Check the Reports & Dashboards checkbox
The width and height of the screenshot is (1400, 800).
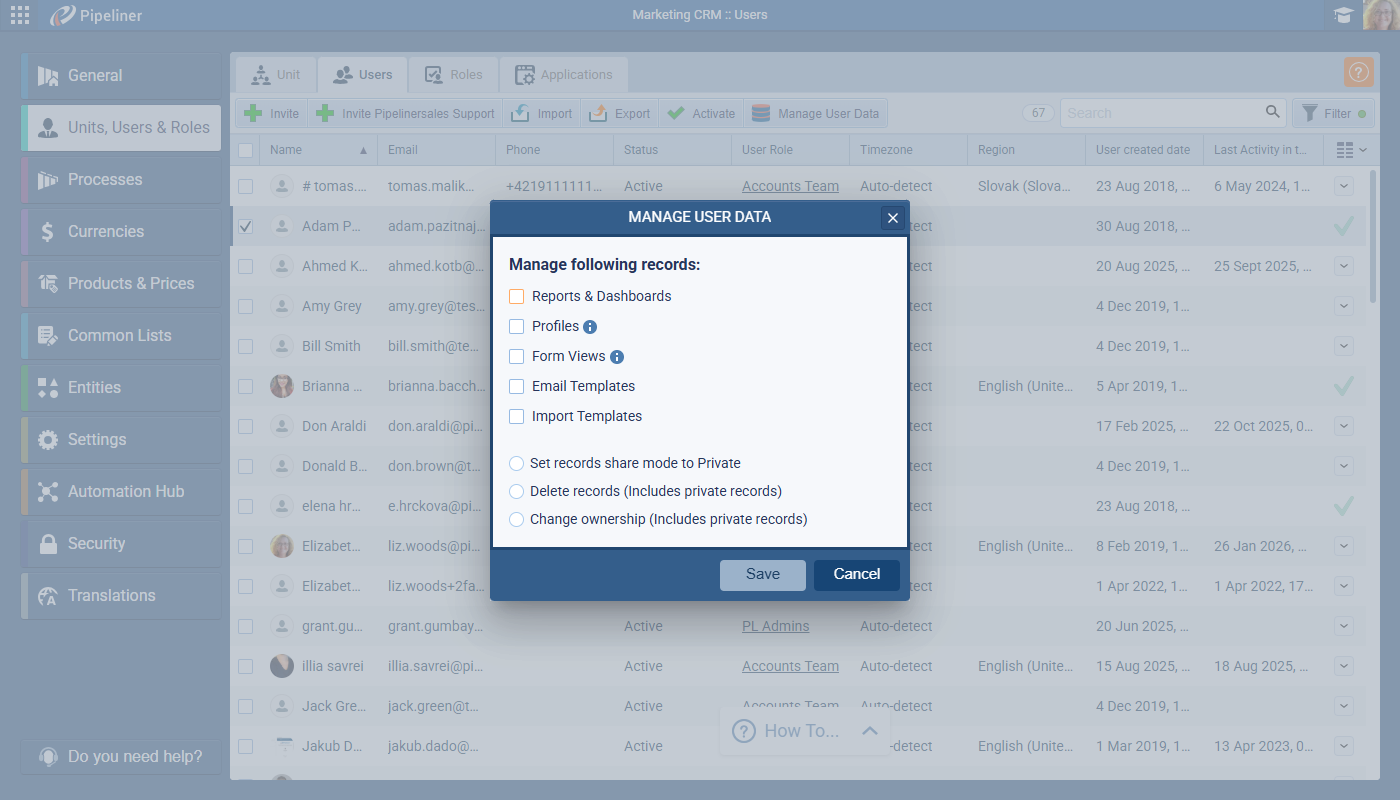click(517, 297)
